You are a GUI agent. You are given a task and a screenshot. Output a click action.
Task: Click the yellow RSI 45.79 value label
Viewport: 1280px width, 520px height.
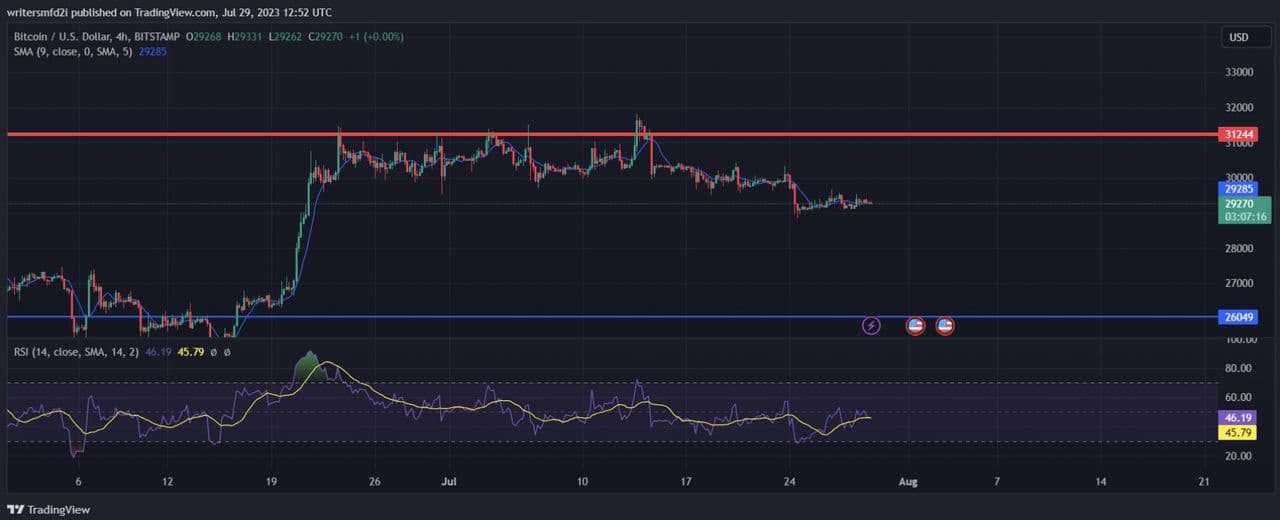(1237, 433)
